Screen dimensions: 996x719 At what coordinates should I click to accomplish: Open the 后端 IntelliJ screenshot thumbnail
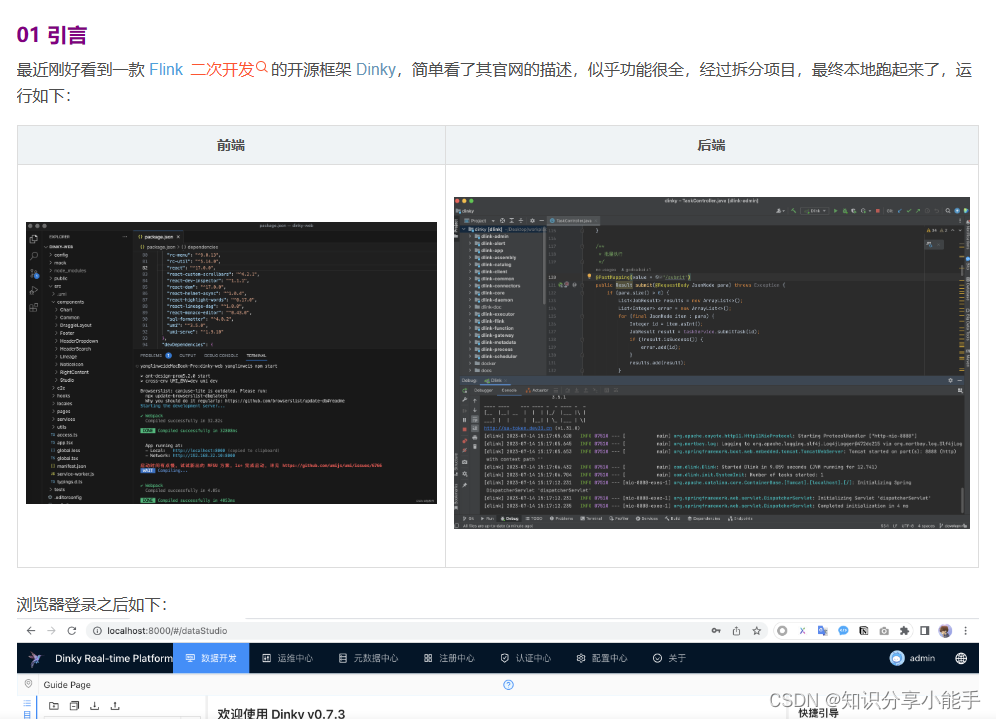(x=711, y=363)
